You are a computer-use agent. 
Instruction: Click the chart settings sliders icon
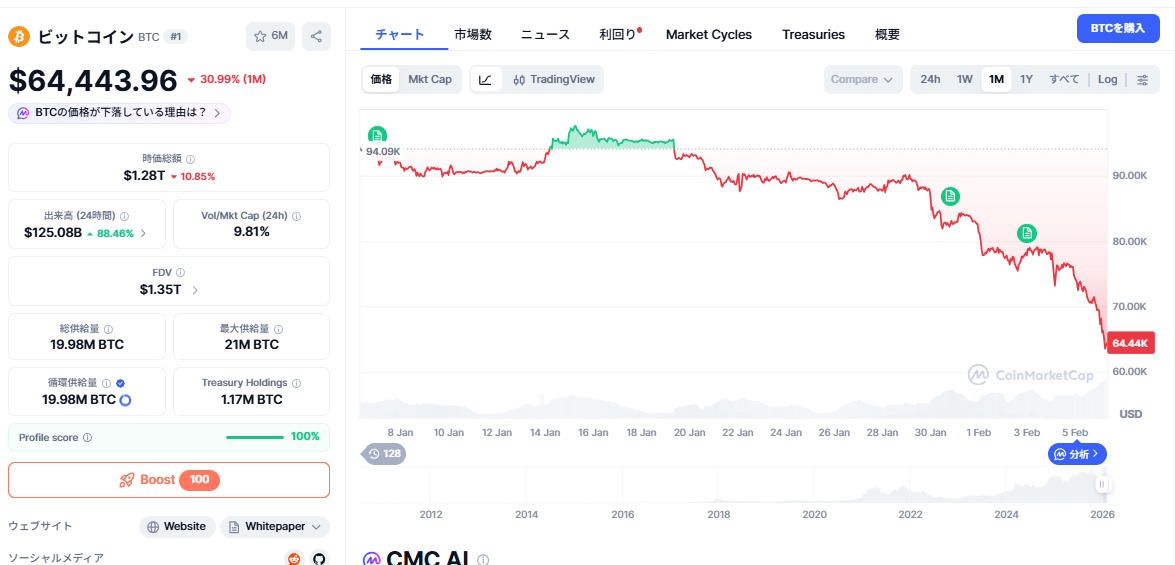tap(1143, 80)
